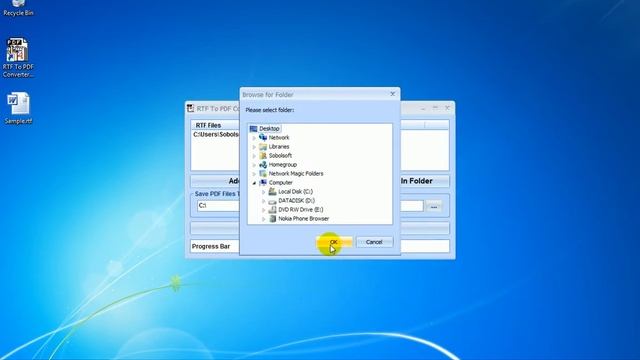
Task: Click the Computer icon in tree
Action: pos(263,182)
